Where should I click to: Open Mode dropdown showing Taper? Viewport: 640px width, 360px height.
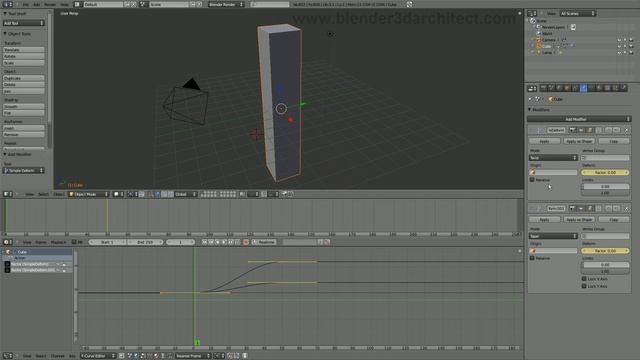[x=553, y=236]
